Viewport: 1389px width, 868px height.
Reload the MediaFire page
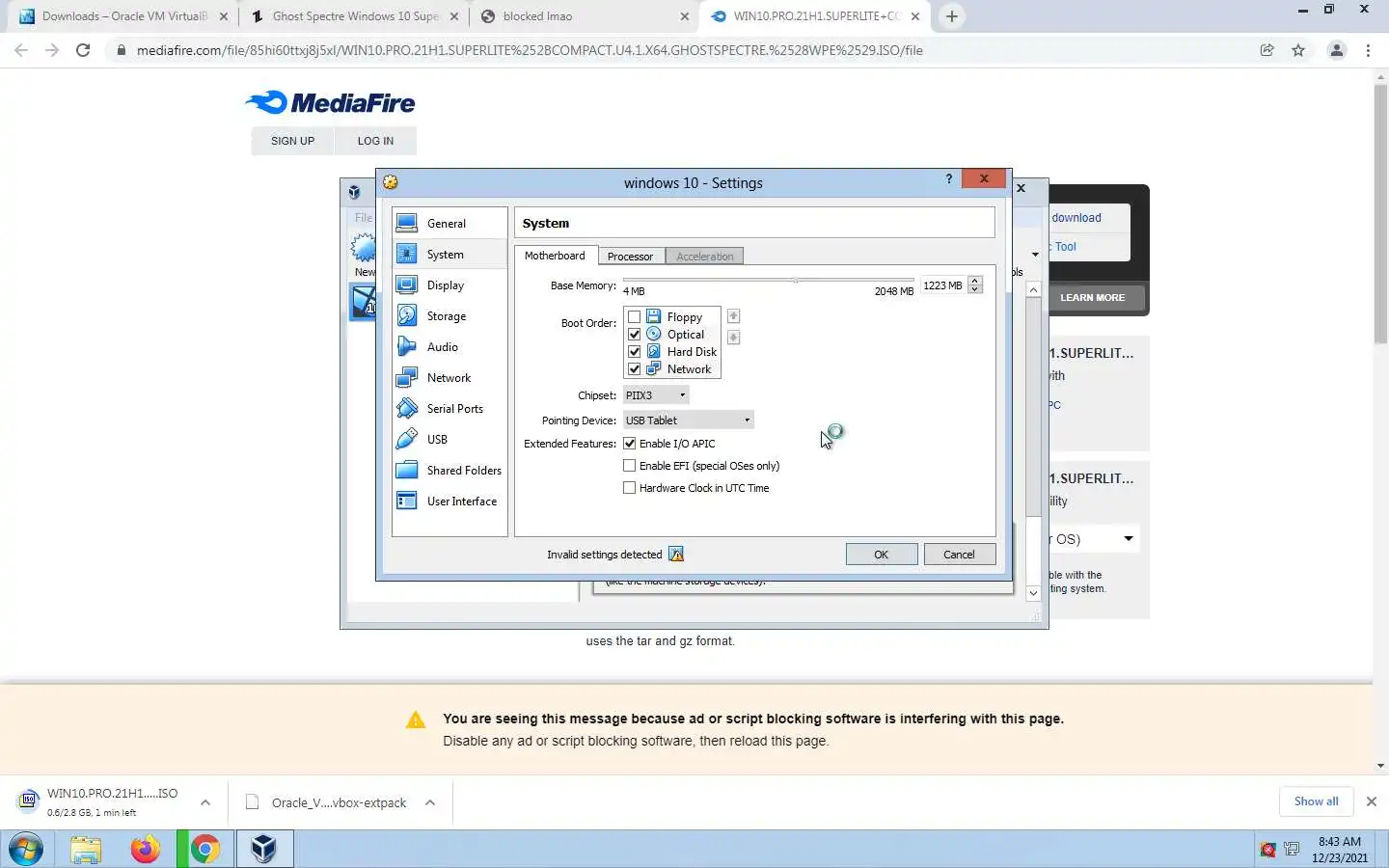[83, 50]
